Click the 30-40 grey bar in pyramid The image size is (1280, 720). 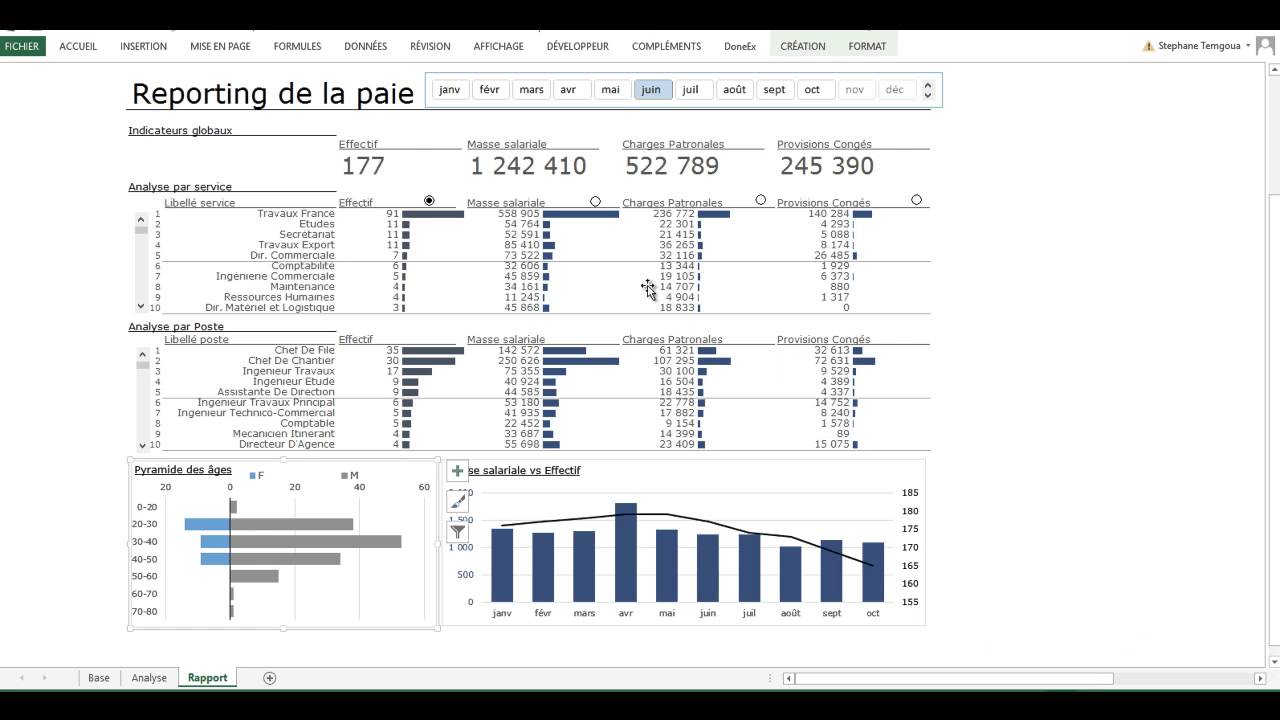tap(315, 541)
